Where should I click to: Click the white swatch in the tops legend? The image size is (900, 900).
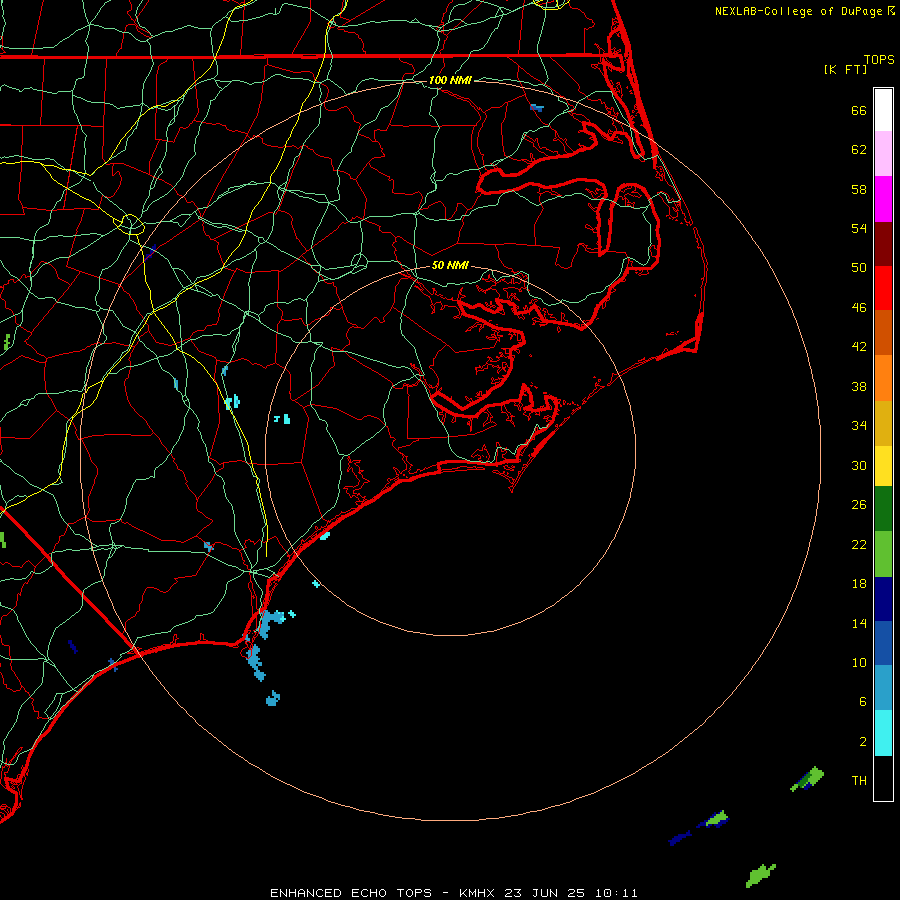click(x=883, y=110)
